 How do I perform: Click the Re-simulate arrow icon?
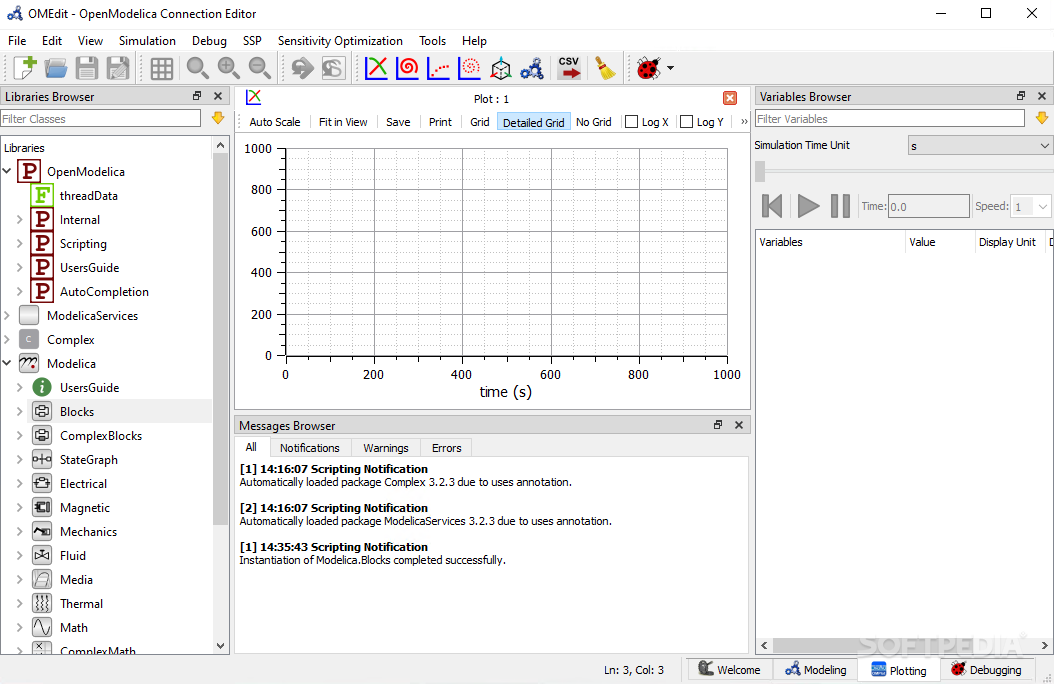click(x=302, y=68)
